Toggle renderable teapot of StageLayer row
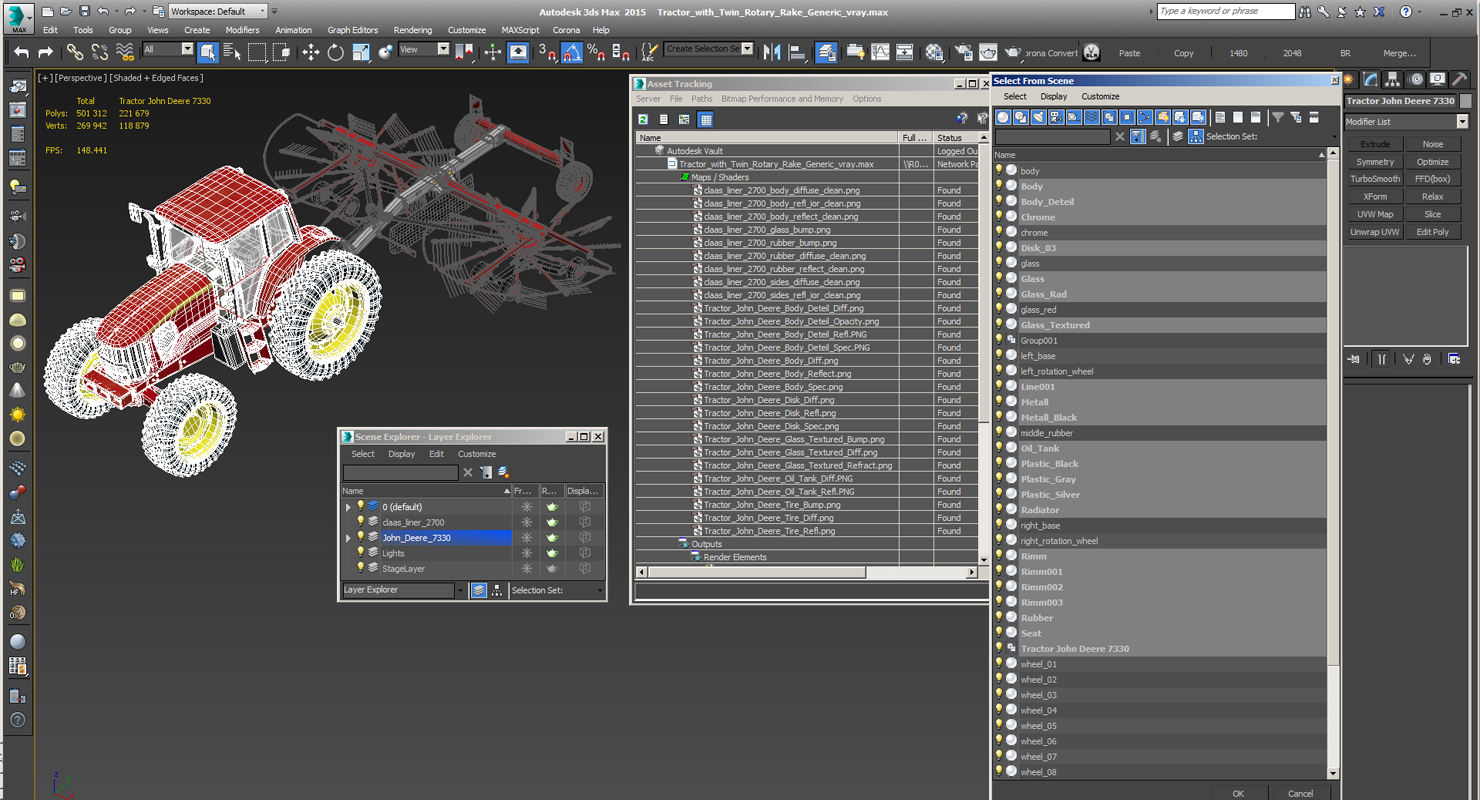This screenshot has height=800, width=1480. click(552, 568)
